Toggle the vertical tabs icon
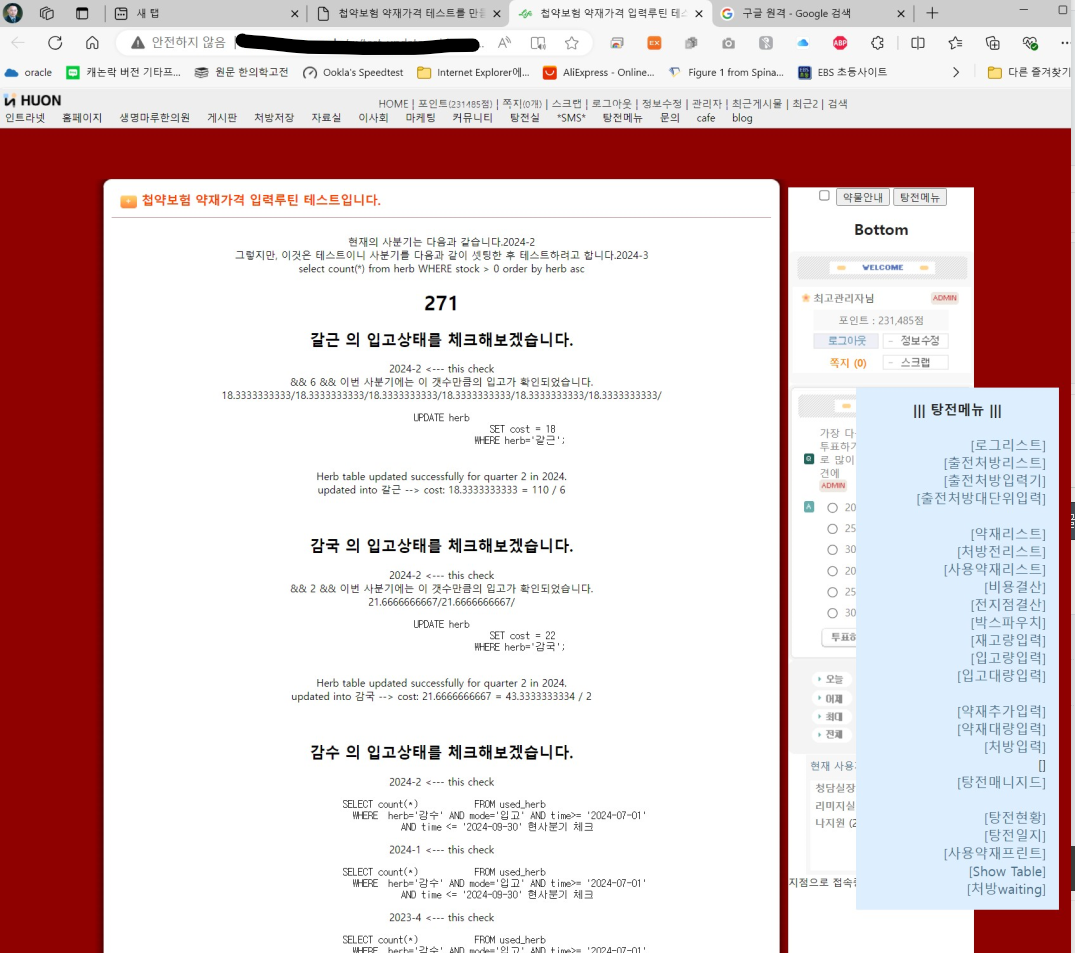1075x953 pixels. pyautogui.click(x=82, y=13)
